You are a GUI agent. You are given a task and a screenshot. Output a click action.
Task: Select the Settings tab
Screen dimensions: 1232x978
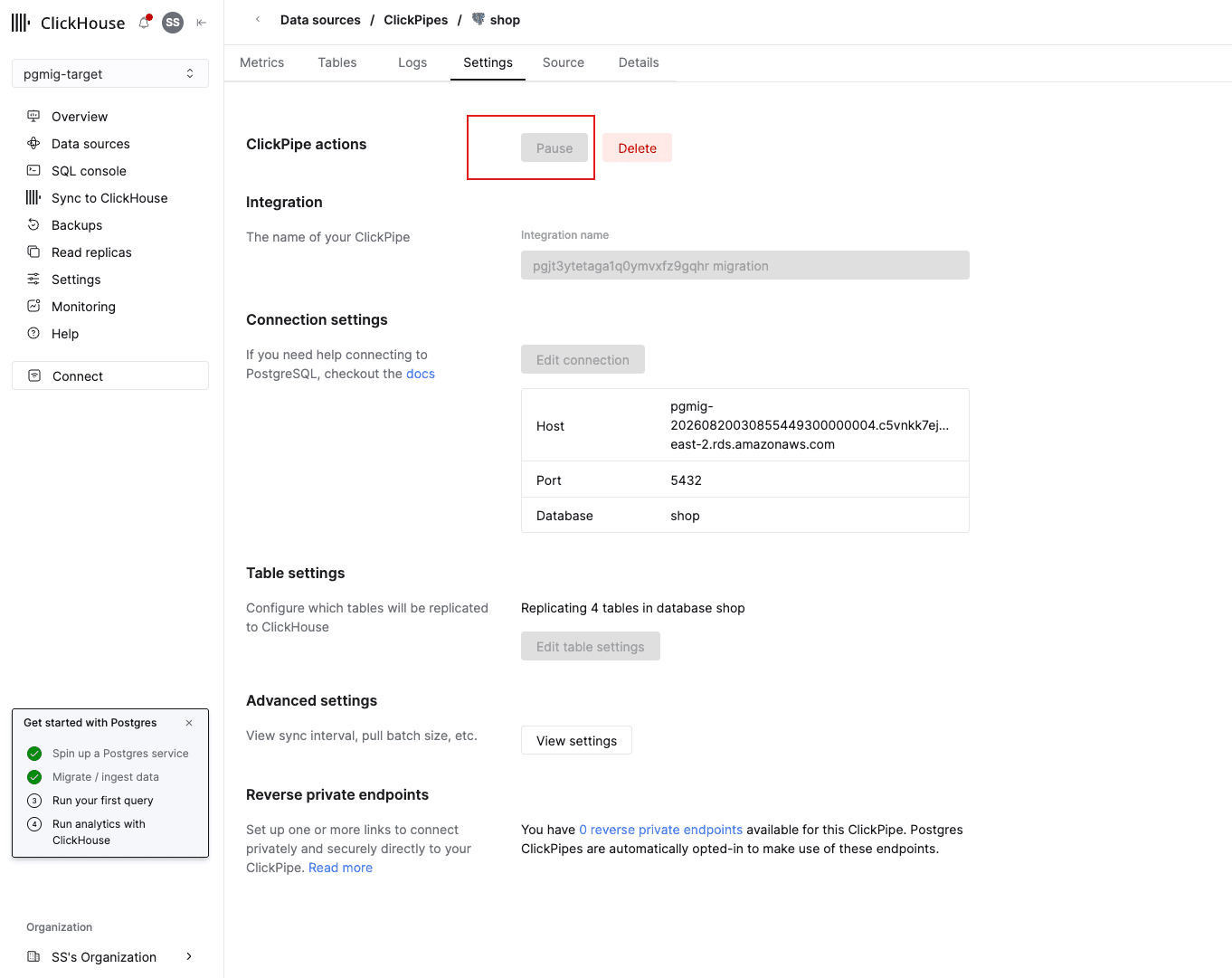(488, 62)
